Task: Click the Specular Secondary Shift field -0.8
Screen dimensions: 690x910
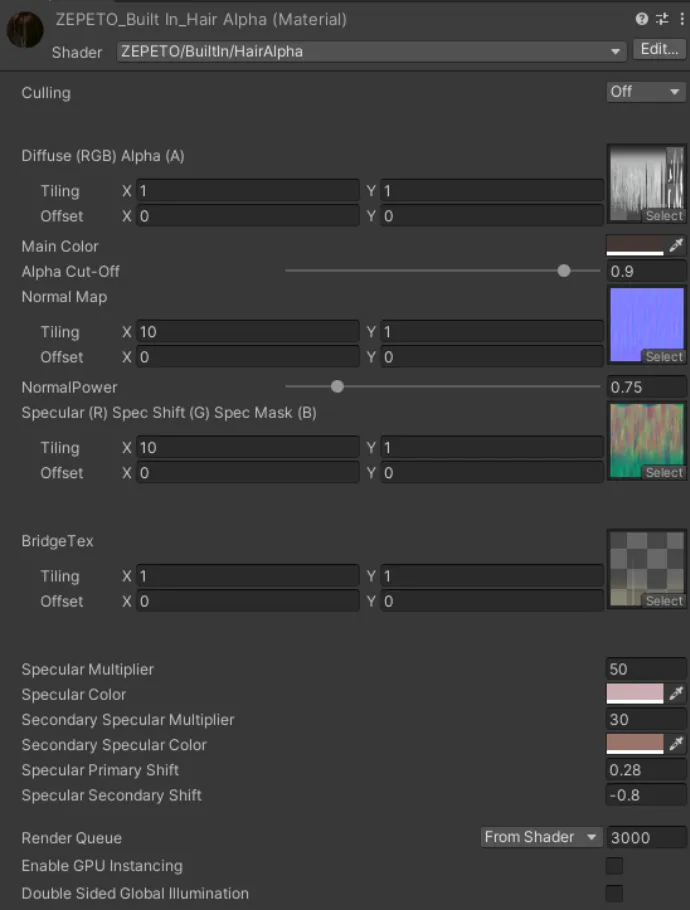Action: point(646,795)
